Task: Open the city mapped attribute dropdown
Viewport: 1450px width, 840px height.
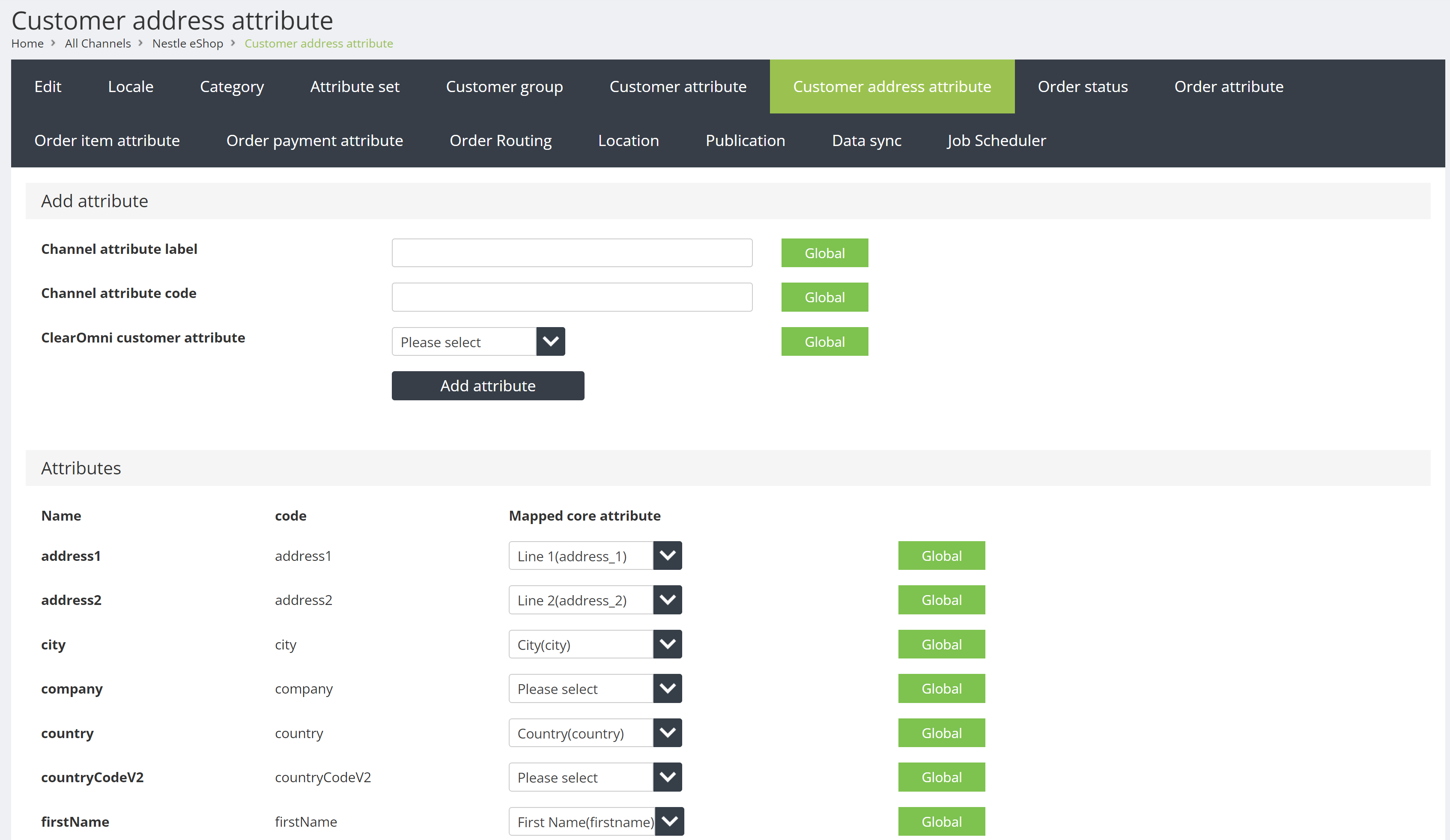Action: pos(595,644)
